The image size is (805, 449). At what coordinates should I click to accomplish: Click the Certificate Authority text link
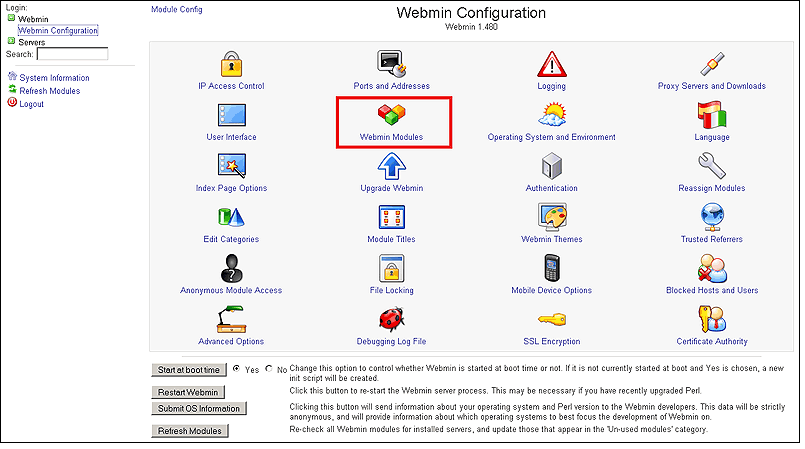coord(712,341)
